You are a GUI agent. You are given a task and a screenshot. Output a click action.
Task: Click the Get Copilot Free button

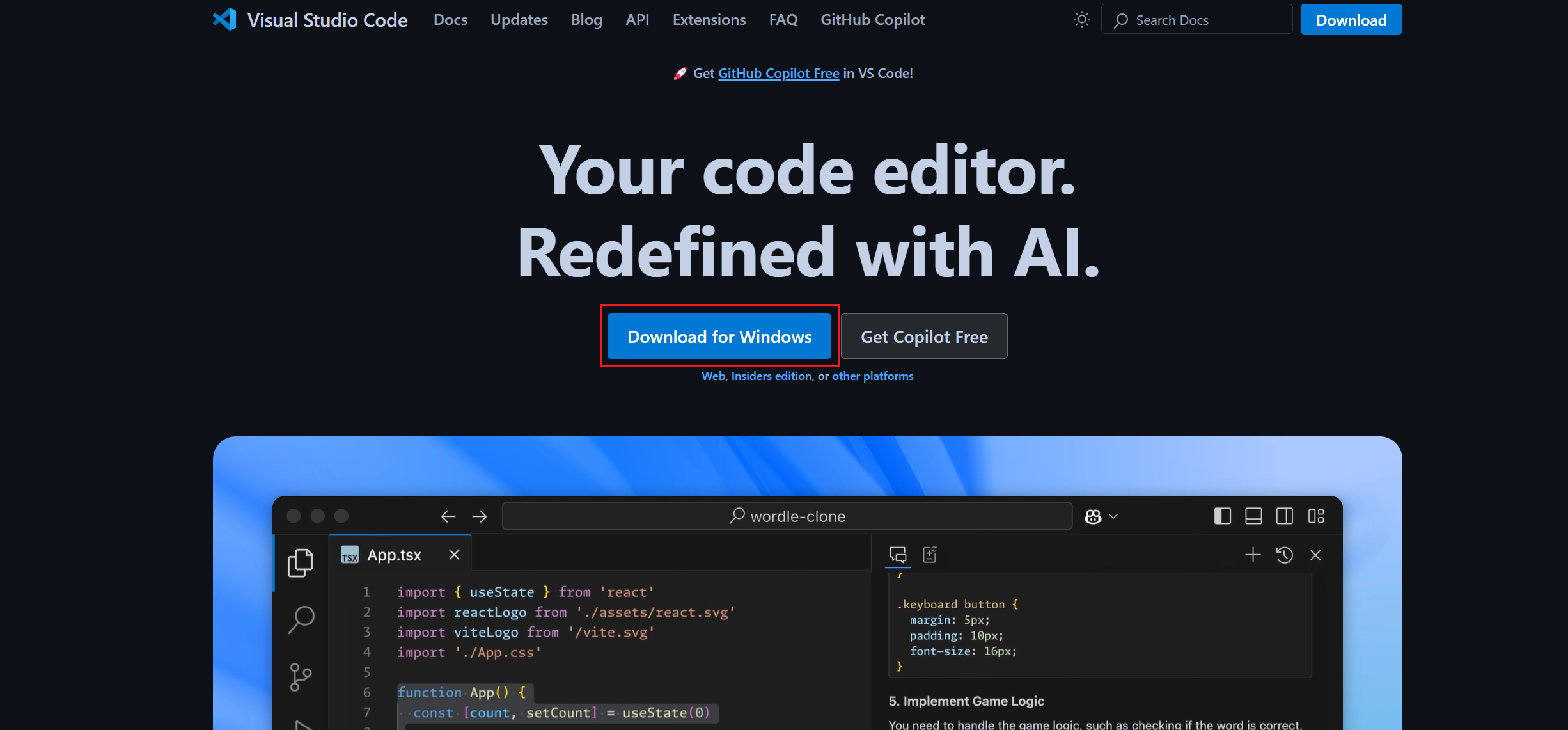pos(924,337)
